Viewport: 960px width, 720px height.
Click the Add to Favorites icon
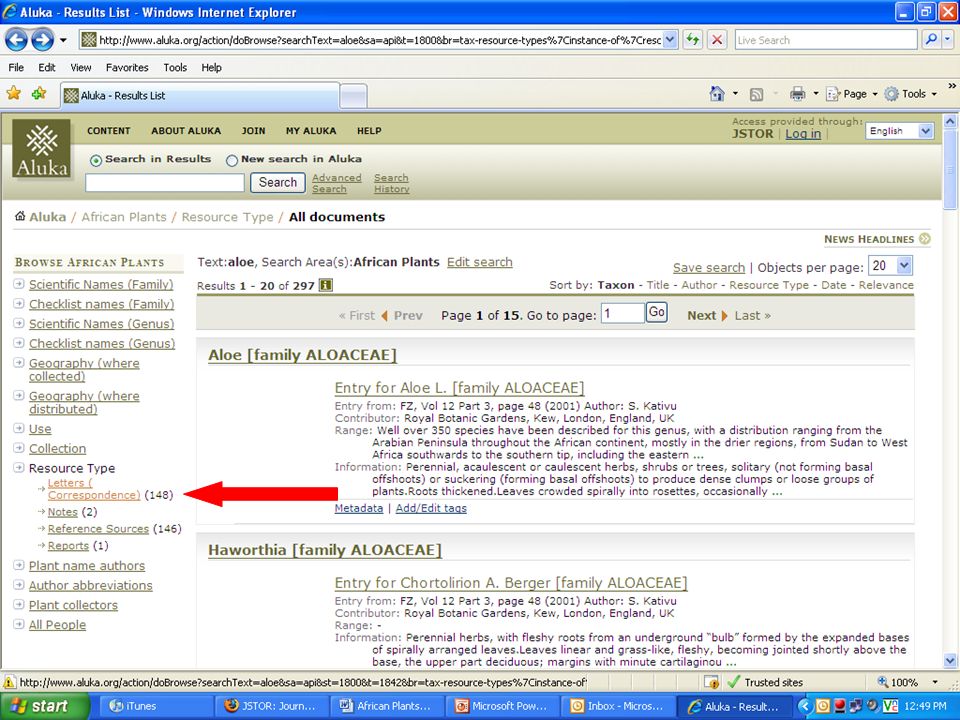coord(39,93)
